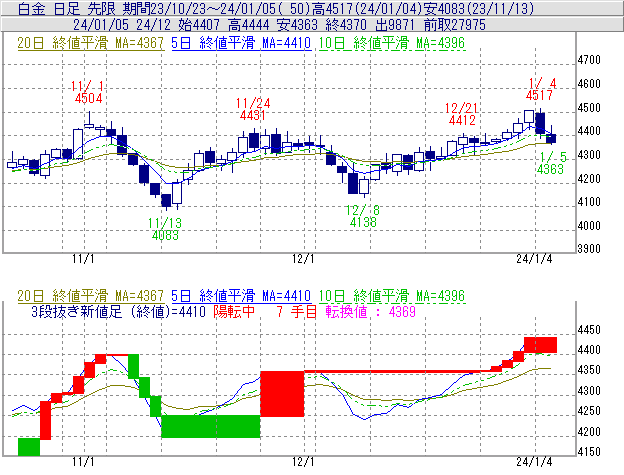
Task: Click the 12/21 4412 high label
Action: pos(462,114)
